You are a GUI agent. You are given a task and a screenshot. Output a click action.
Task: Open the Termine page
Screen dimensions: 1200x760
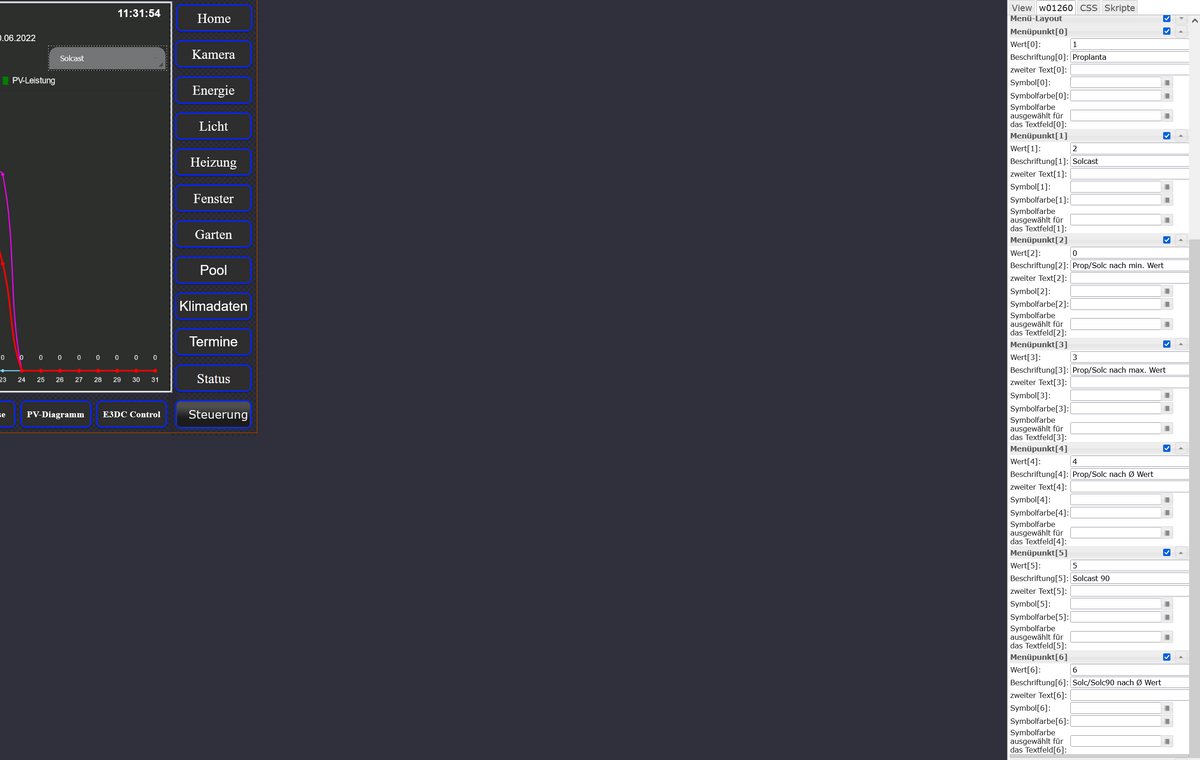(x=214, y=342)
